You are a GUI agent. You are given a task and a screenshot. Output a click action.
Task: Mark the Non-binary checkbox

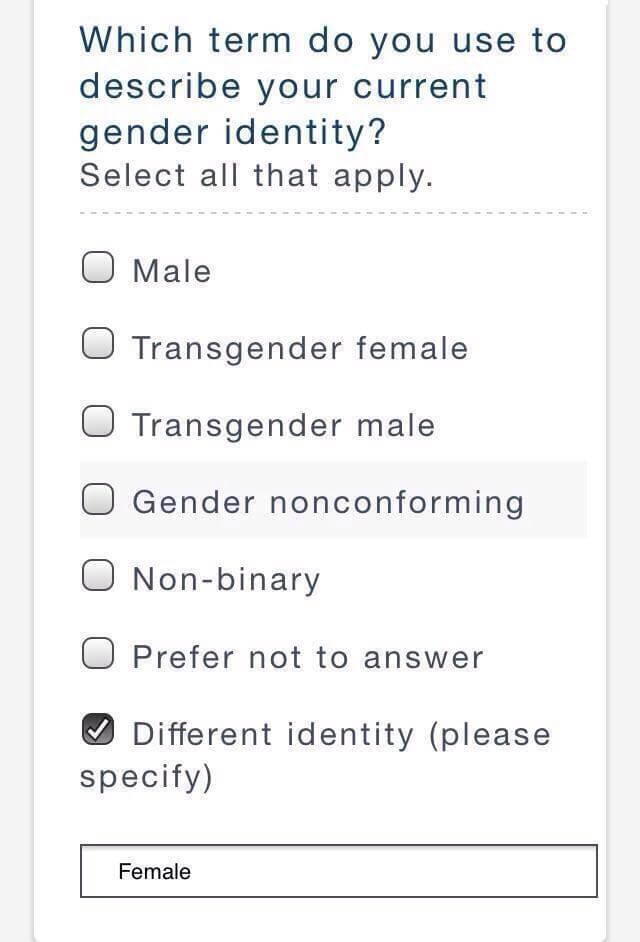(x=97, y=576)
